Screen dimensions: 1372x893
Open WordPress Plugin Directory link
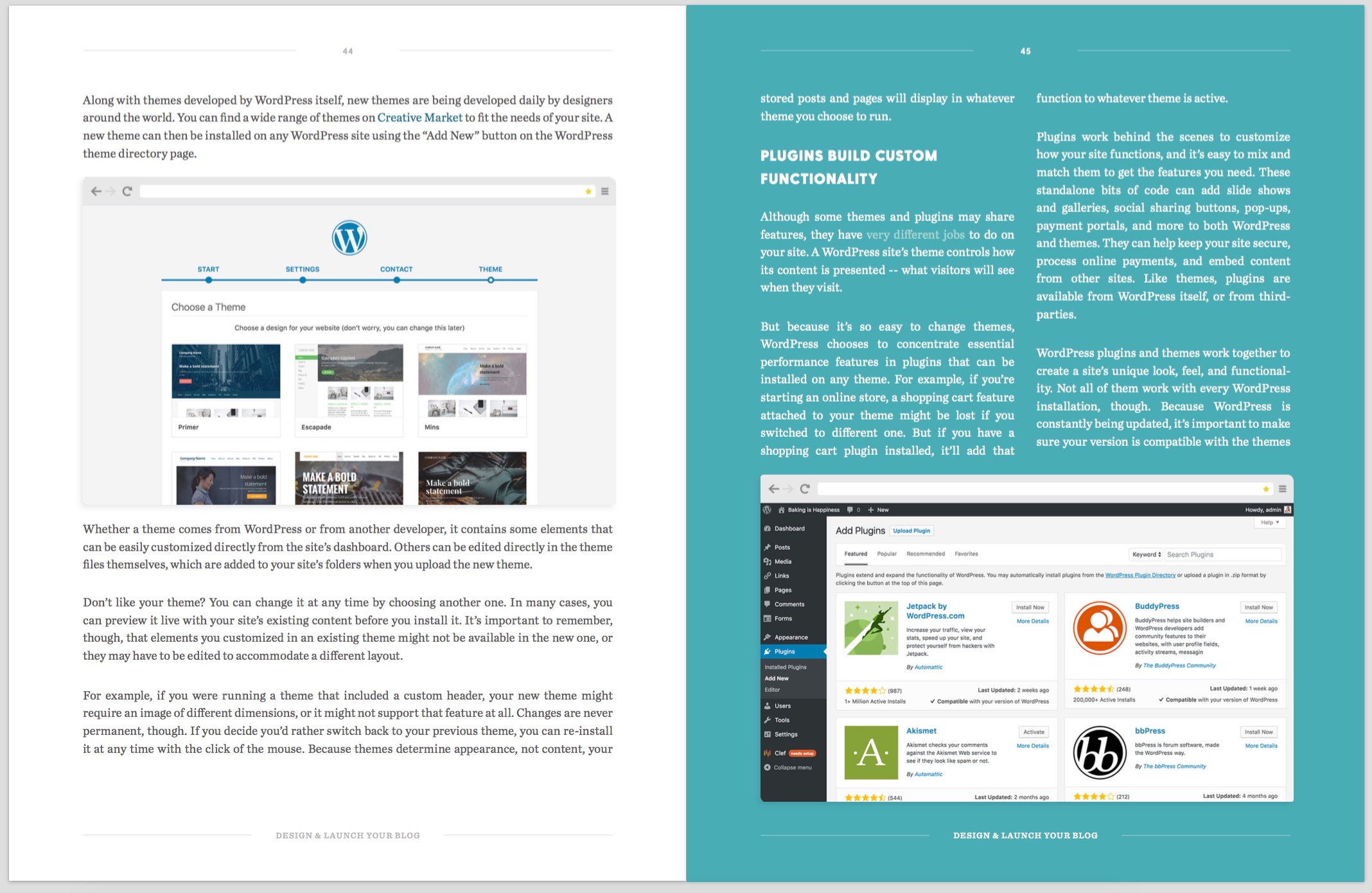pos(1140,575)
